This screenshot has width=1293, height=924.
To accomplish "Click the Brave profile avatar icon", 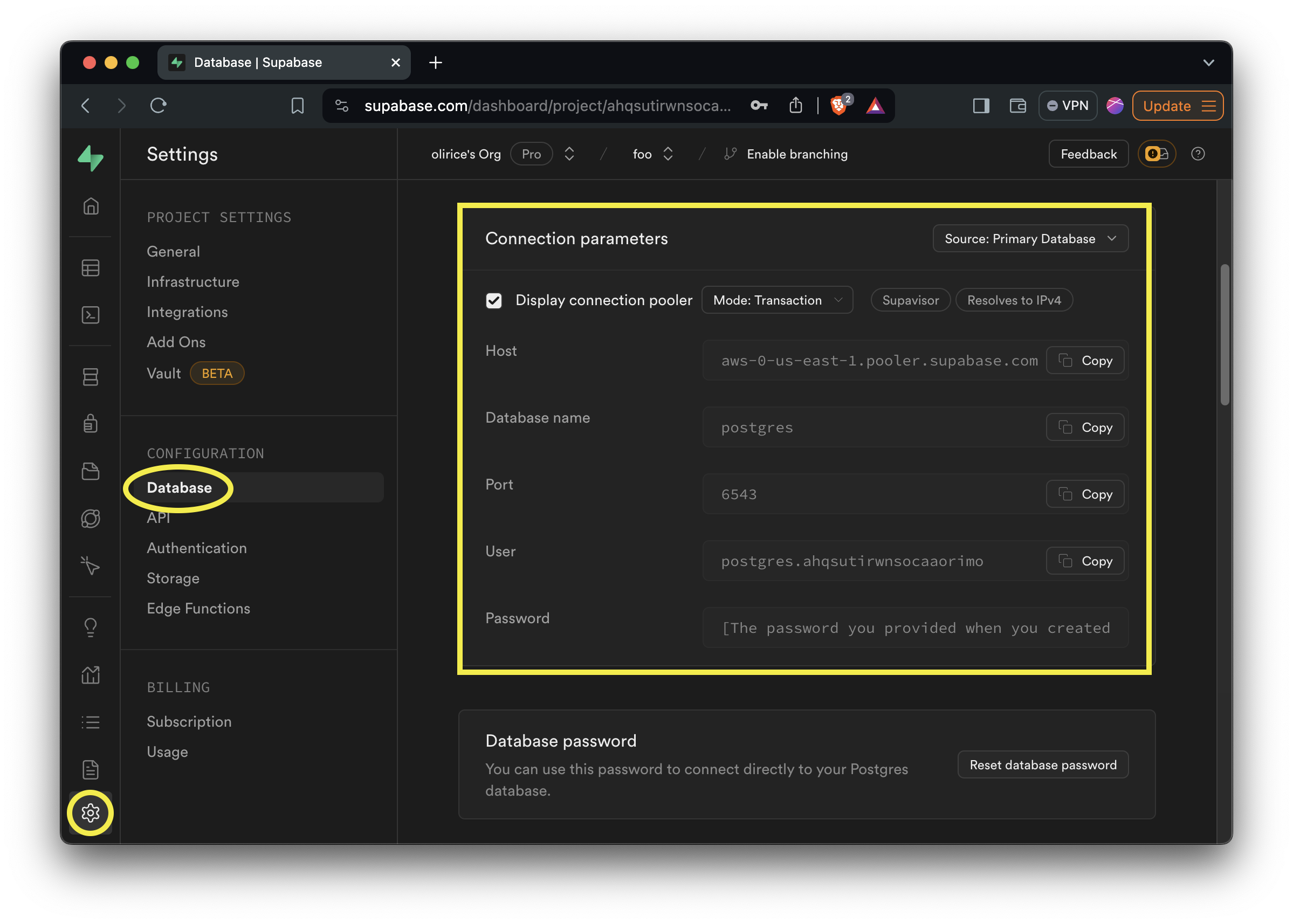I will [1115, 105].
